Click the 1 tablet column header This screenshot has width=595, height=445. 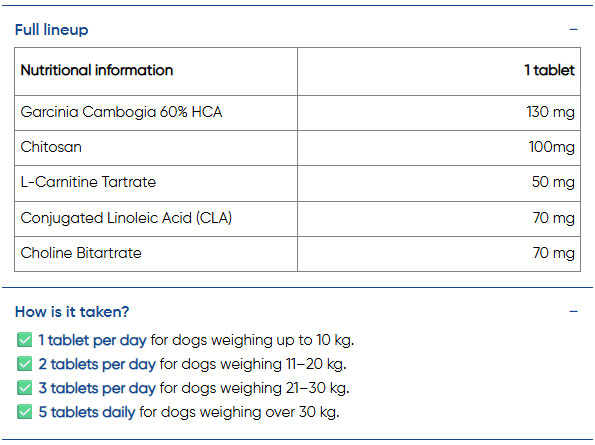tap(439, 71)
